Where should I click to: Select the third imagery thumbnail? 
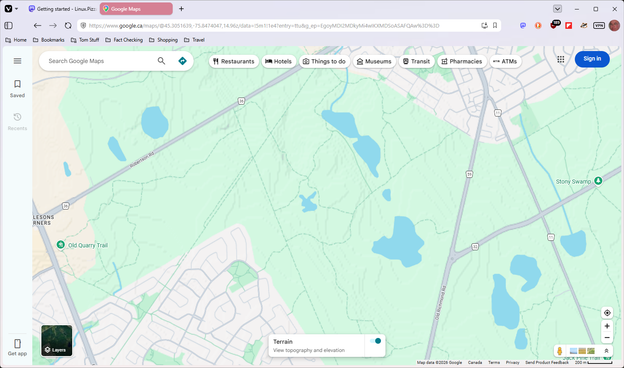(x=591, y=351)
